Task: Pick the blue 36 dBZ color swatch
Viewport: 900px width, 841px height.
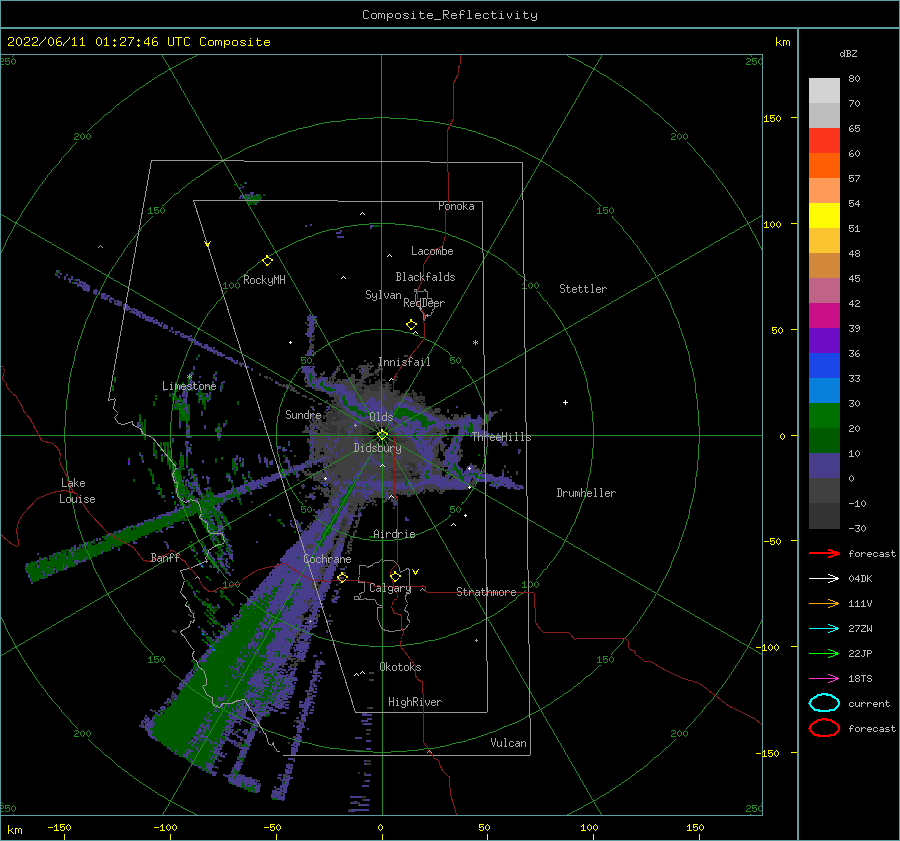Action: coord(824,365)
